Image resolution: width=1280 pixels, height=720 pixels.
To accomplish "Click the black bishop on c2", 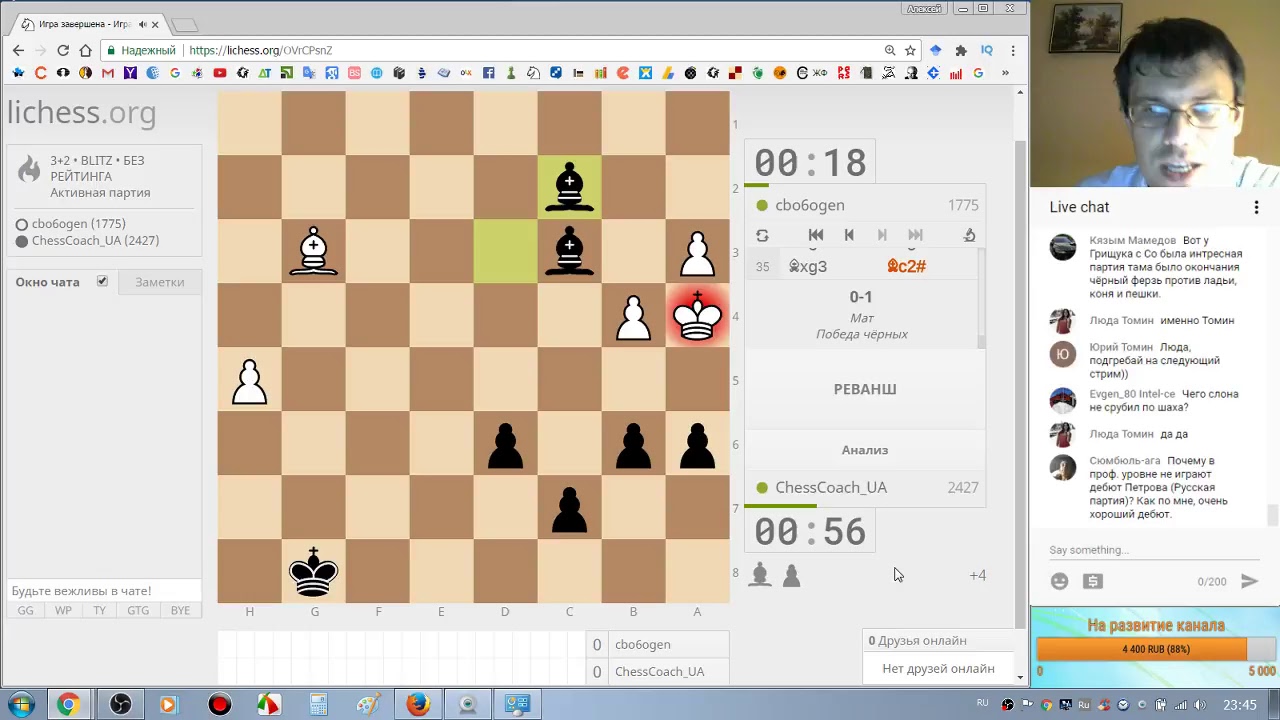I will 569,187.
